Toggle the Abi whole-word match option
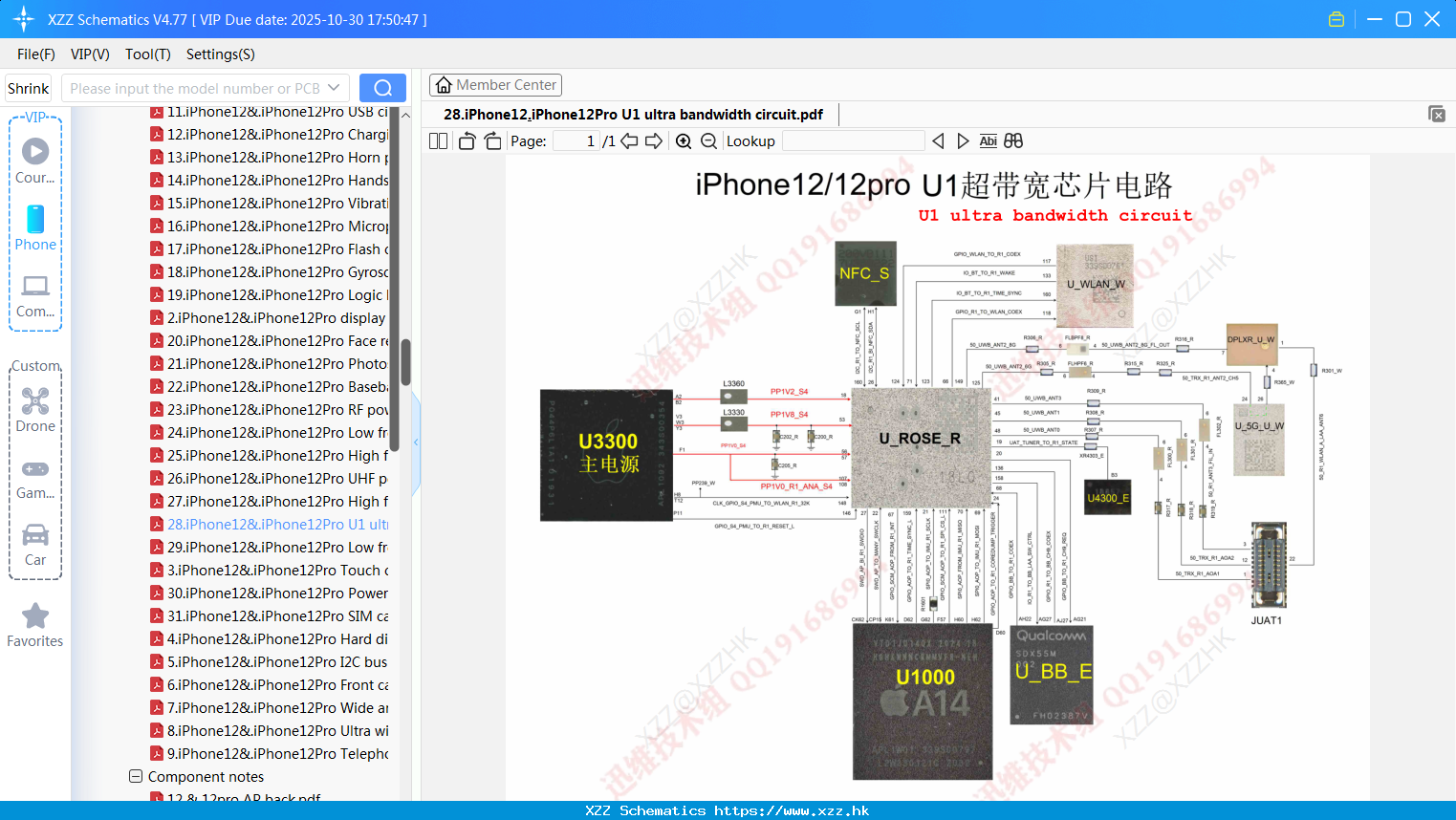This screenshot has width=1456, height=820. (989, 141)
